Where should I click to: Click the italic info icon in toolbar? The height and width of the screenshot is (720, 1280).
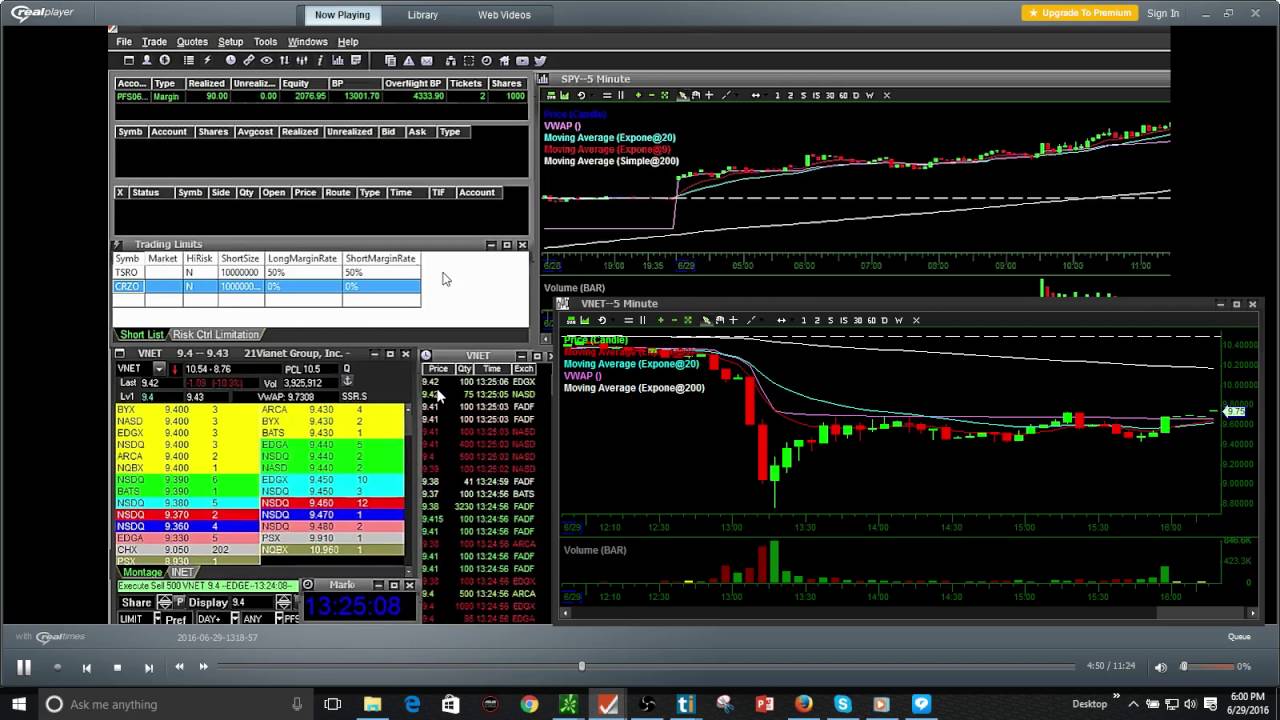(x=320, y=60)
